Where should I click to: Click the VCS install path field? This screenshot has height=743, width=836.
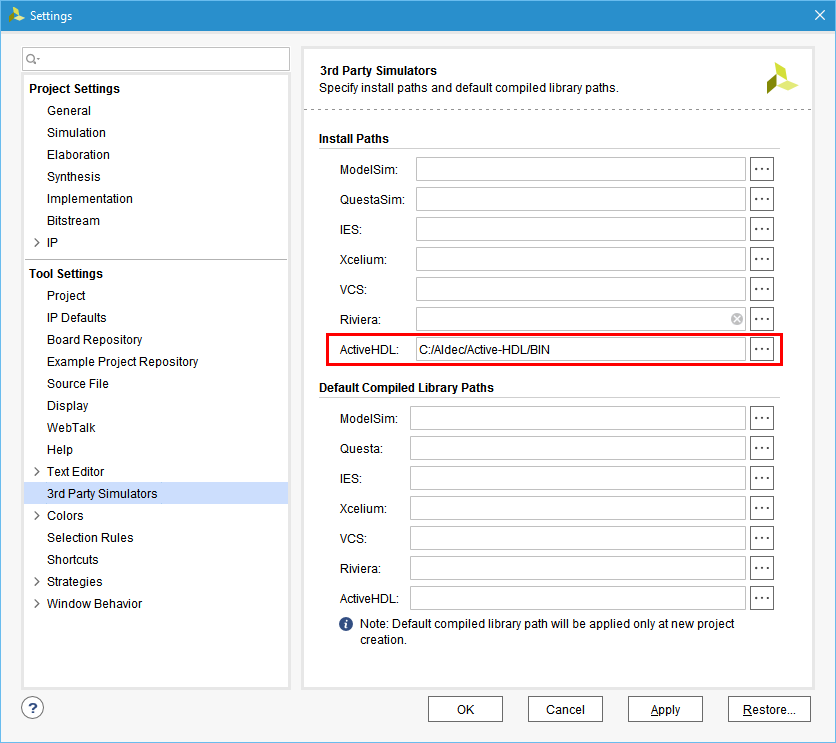coord(581,289)
